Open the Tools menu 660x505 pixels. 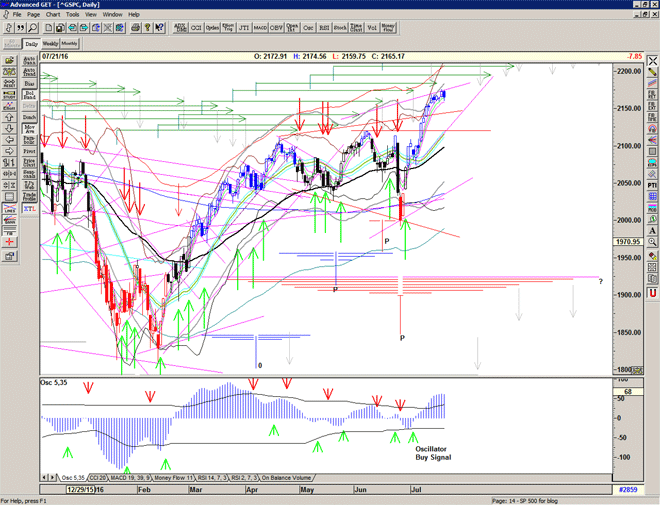click(x=73, y=15)
